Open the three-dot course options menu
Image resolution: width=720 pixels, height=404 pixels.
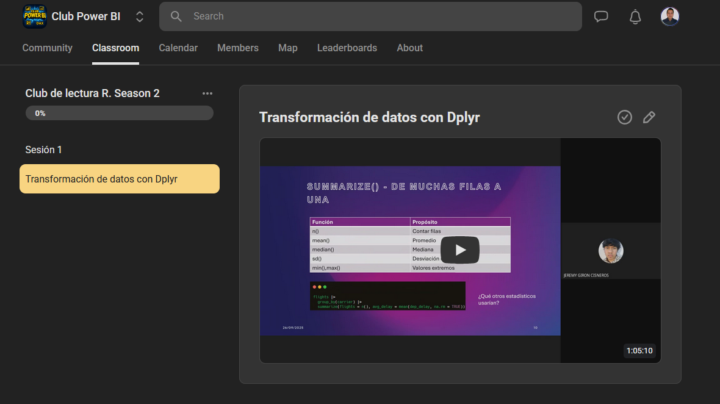(x=207, y=93)
